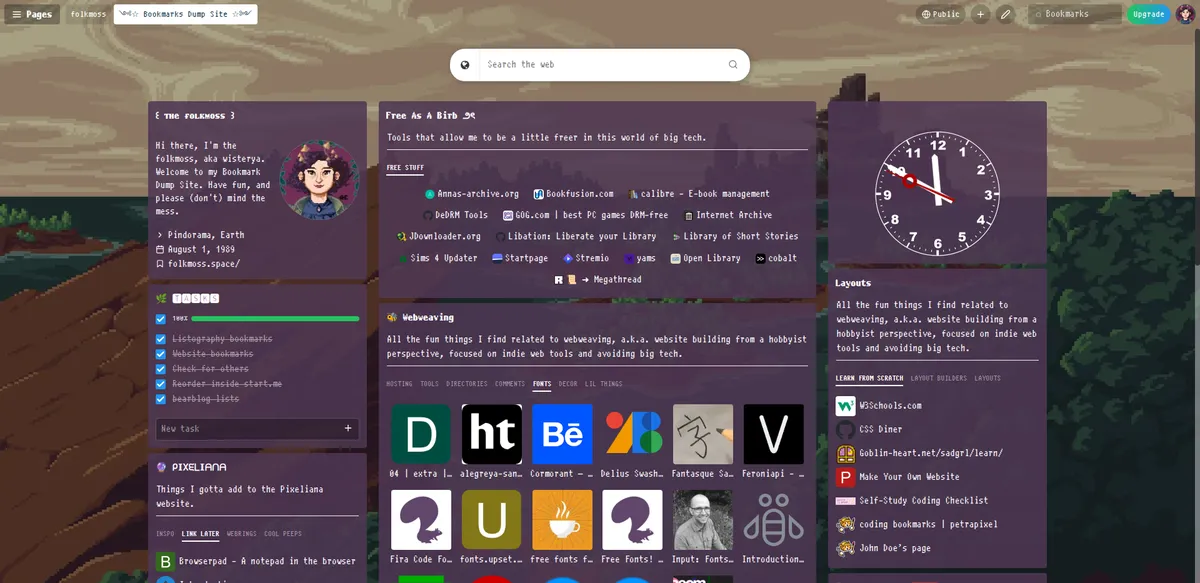Switch to LIL THINGS tab in Webweaving
1200x583 pixels.
coord(604,384)
